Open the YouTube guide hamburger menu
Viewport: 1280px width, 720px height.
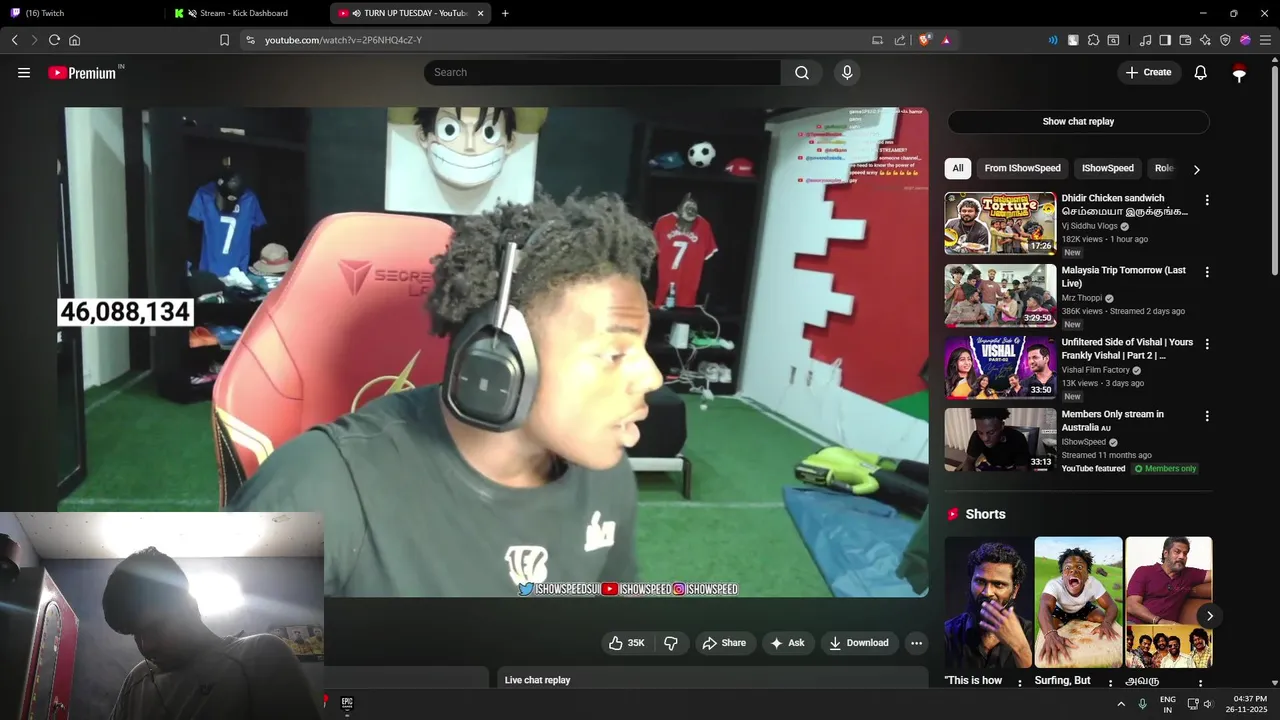(24, 72)
